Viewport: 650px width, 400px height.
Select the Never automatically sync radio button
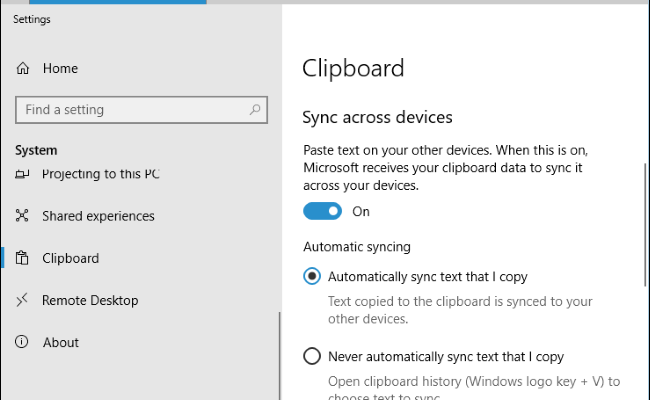[x=312, y=356]
